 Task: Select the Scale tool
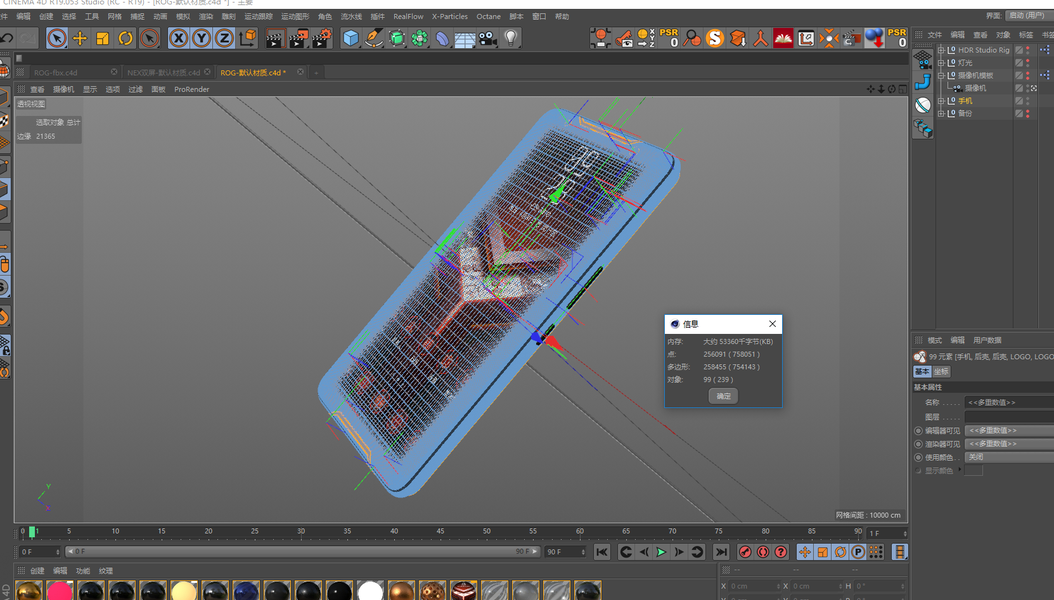pos(103,38)
